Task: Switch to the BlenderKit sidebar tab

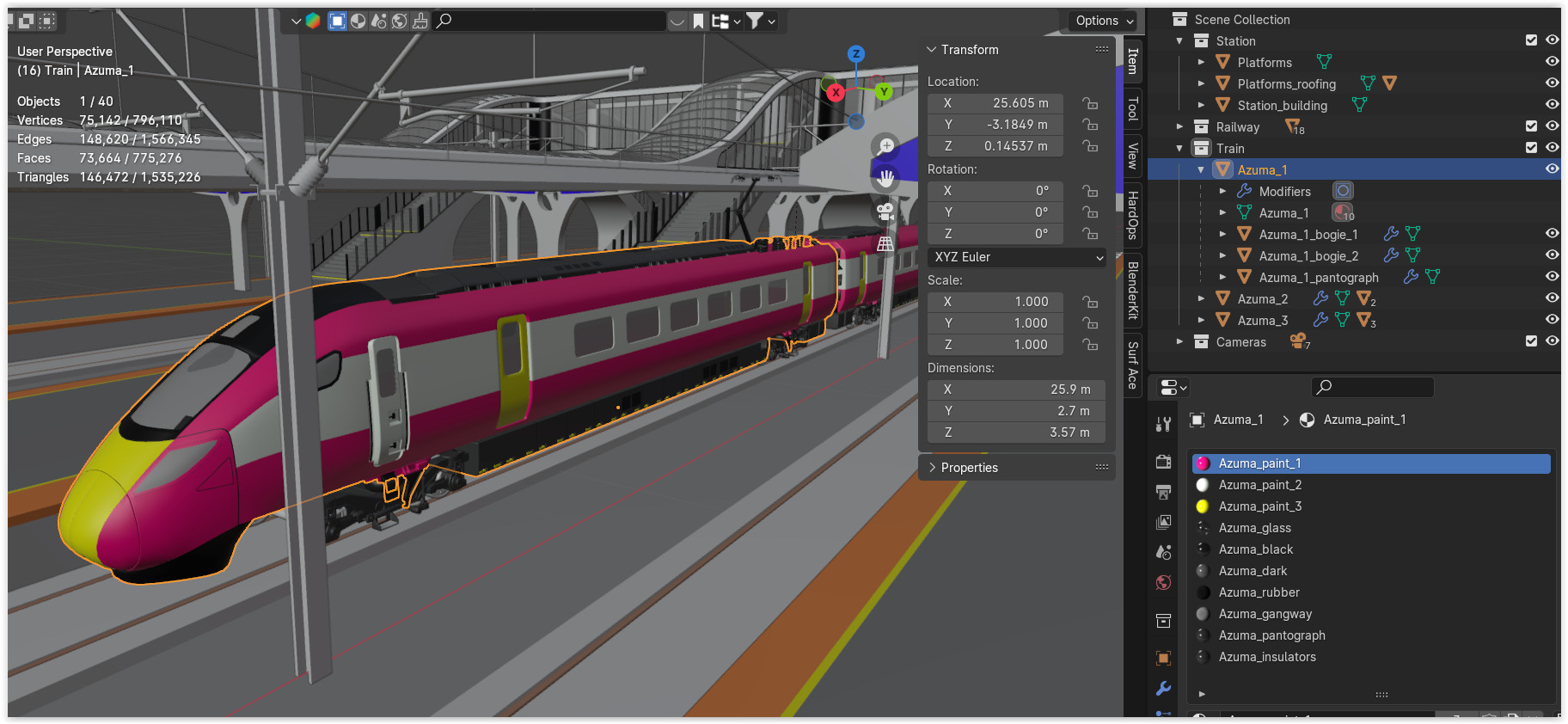Action: 1133,290
